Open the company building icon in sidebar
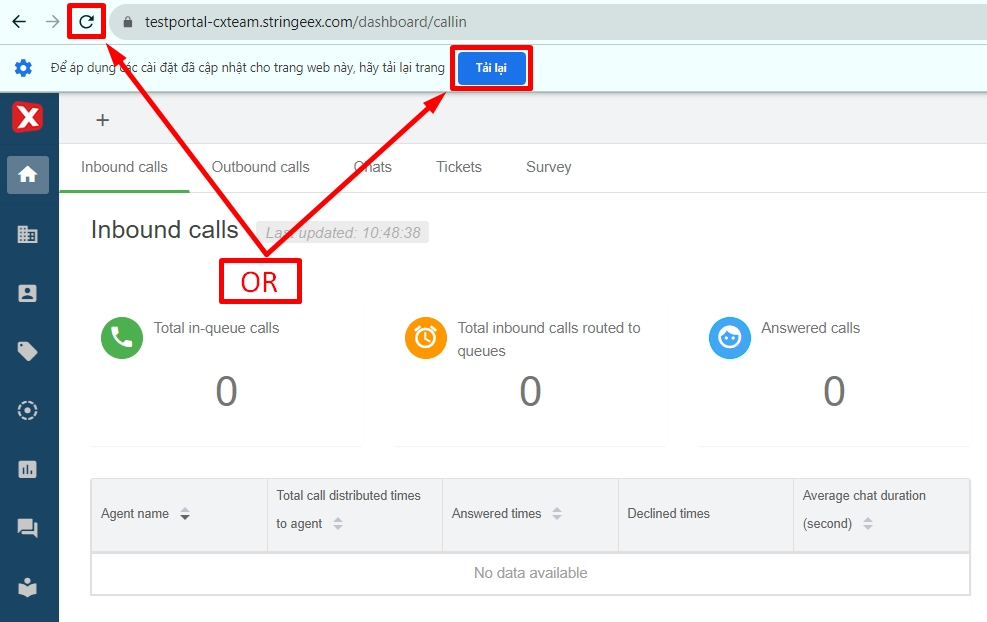Screen dimensions: 987x622 28,234
